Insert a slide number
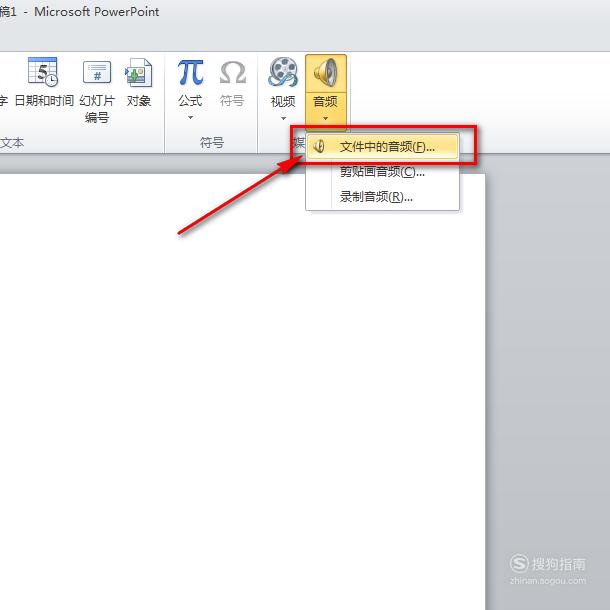Screen dimensions: 610x610 [x=97, y=92]
